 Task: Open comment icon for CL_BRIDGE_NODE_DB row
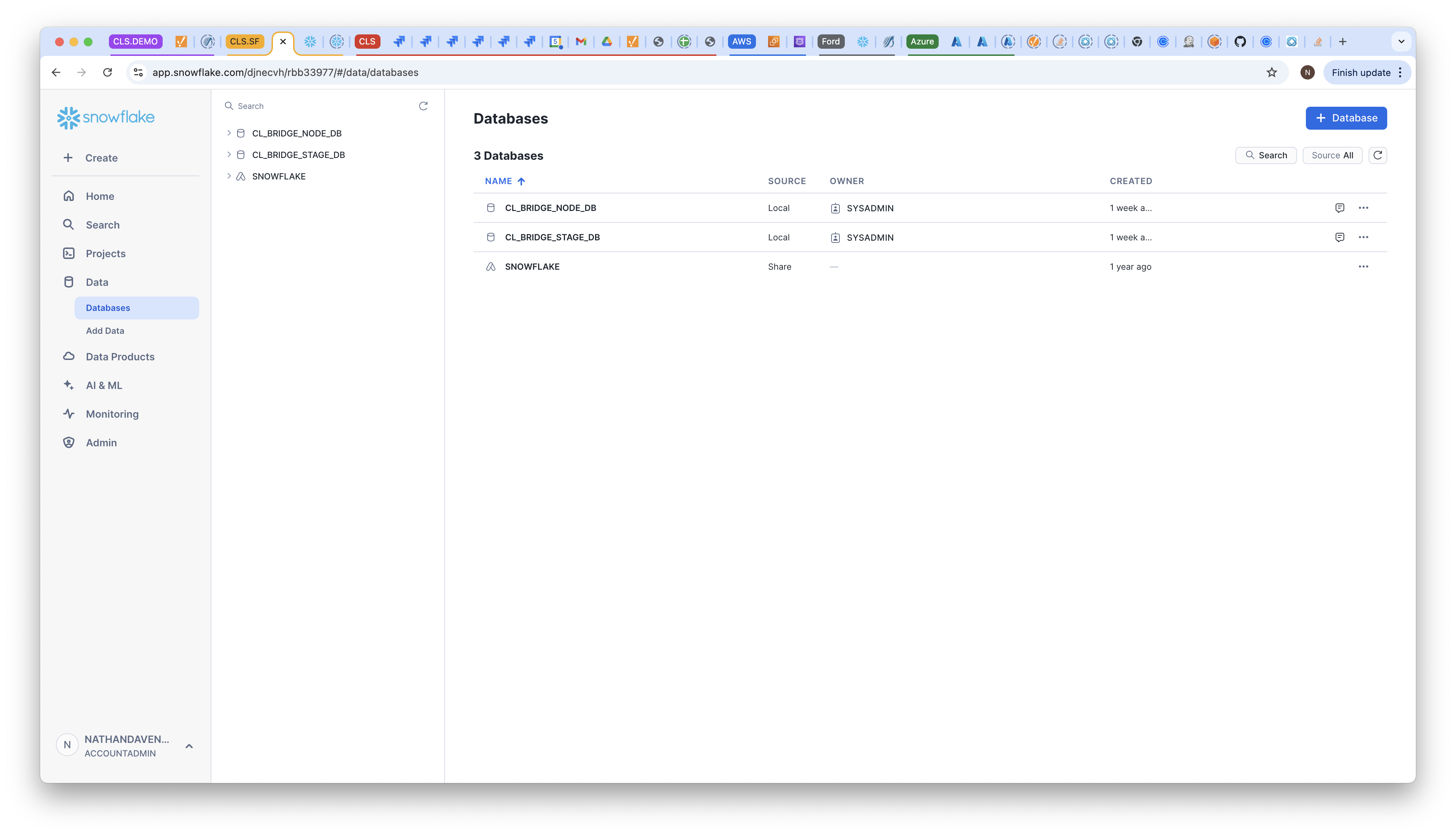(1340, 208)
